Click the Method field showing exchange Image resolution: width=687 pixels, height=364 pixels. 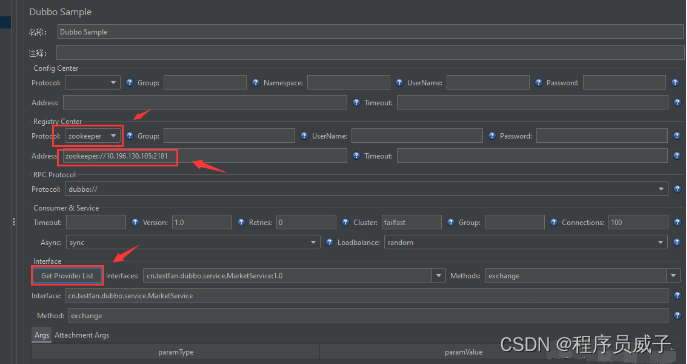pos(368,315)
